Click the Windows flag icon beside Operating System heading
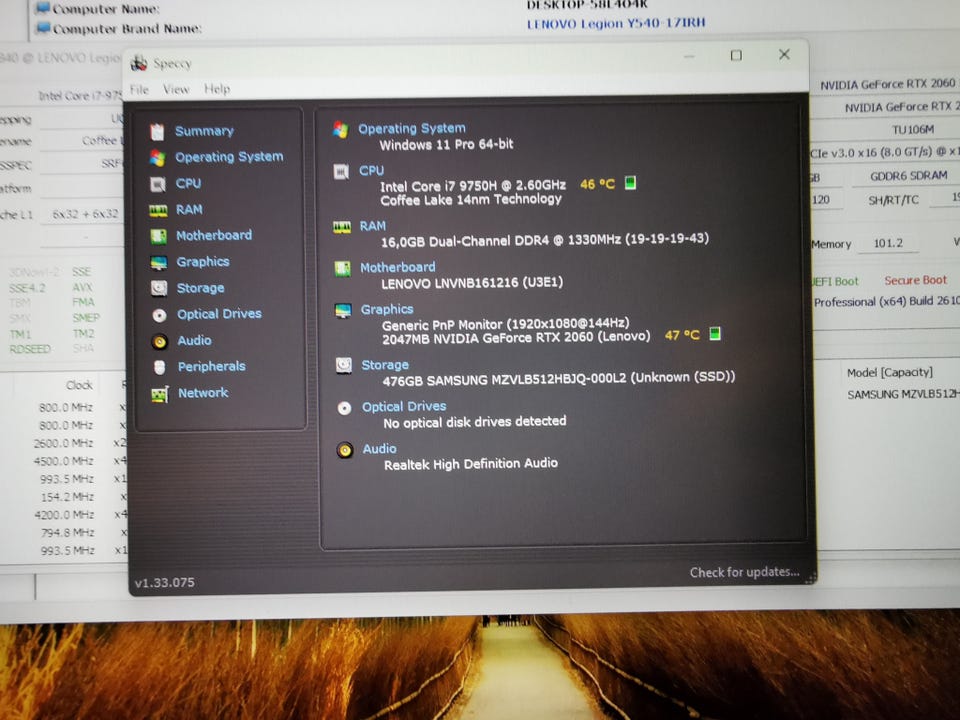Screen dimensions: 960x720 (341, 129)
